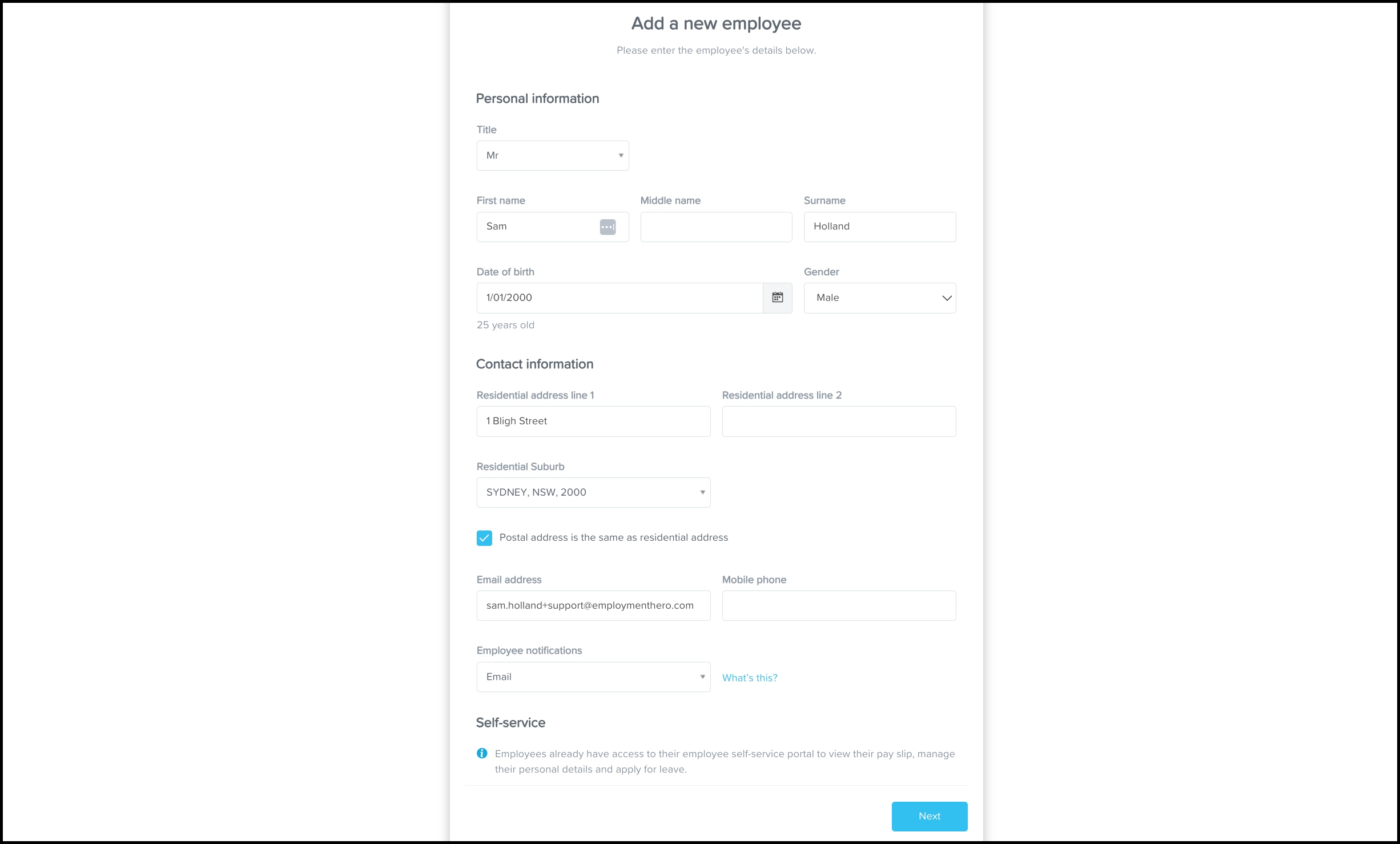
Task: Click the autofill icon in First name
Action: pos(608,227)
